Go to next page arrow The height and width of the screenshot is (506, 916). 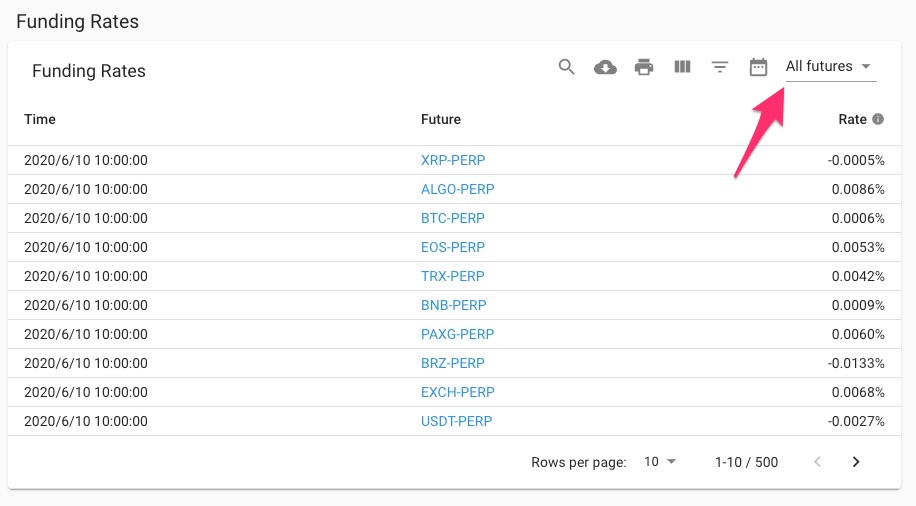856,462
